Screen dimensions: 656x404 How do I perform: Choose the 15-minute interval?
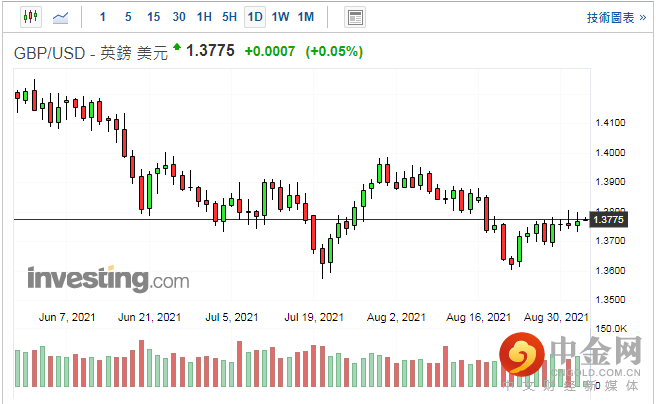point(152,17)
